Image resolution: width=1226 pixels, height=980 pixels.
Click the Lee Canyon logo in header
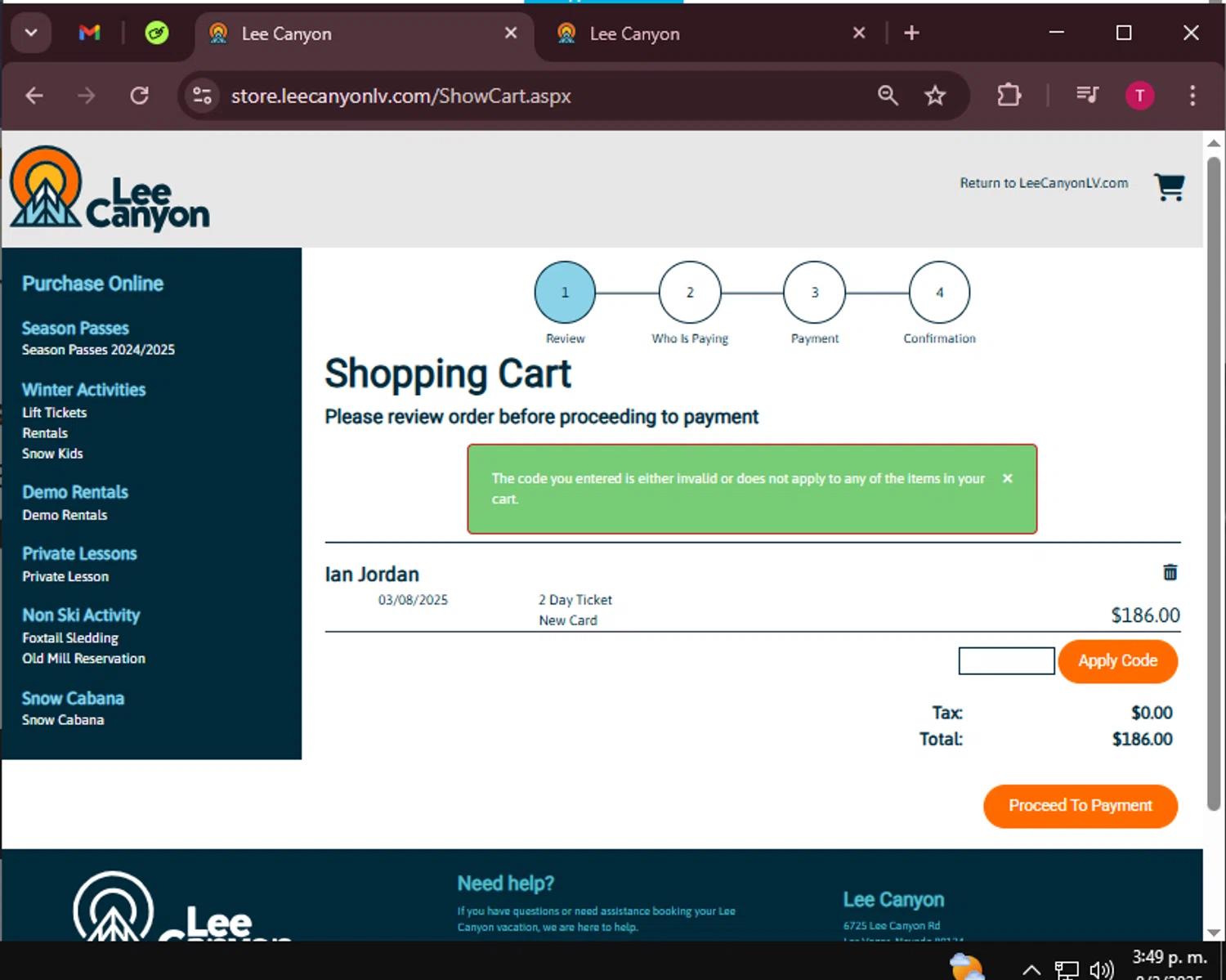(x=110, y=189)
